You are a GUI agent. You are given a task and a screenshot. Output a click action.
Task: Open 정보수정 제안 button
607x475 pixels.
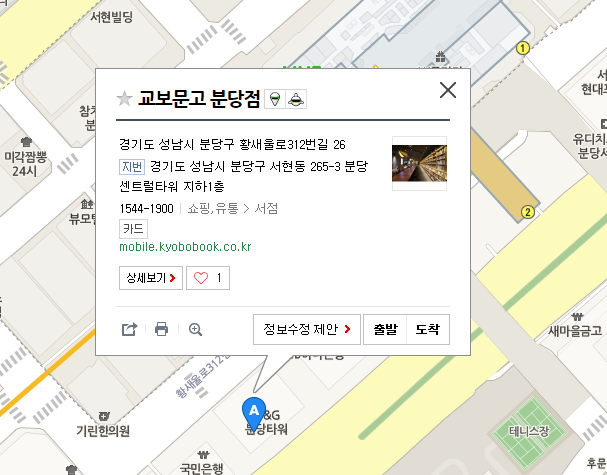(x=307, y=329)
